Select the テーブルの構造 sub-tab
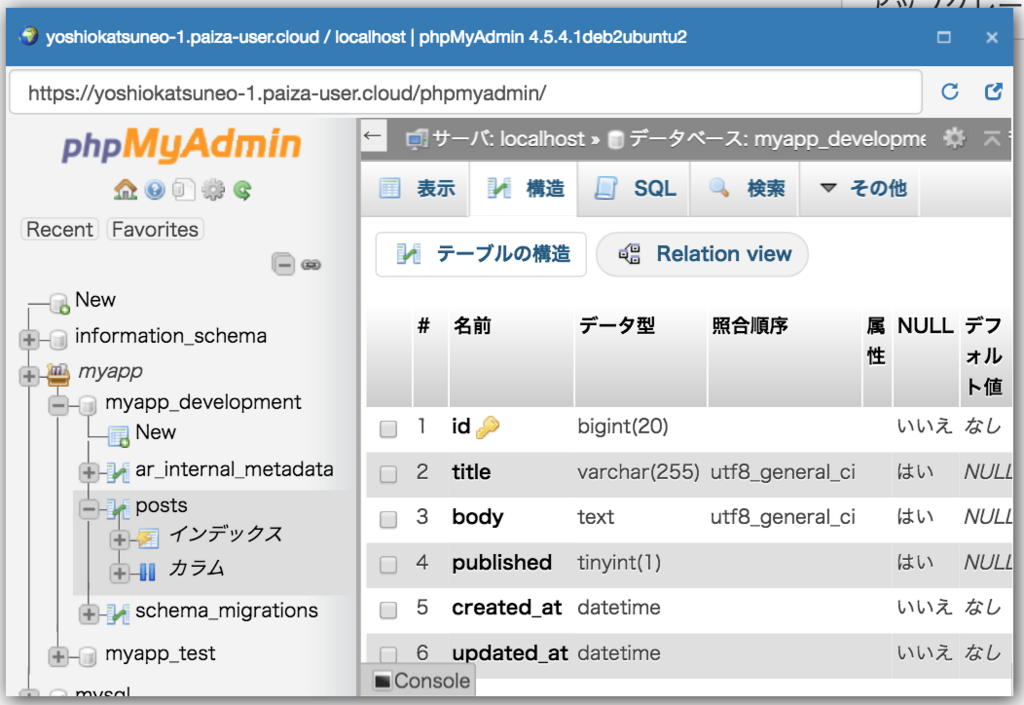This screenshot has height=705, width=1024. [481, 254]
